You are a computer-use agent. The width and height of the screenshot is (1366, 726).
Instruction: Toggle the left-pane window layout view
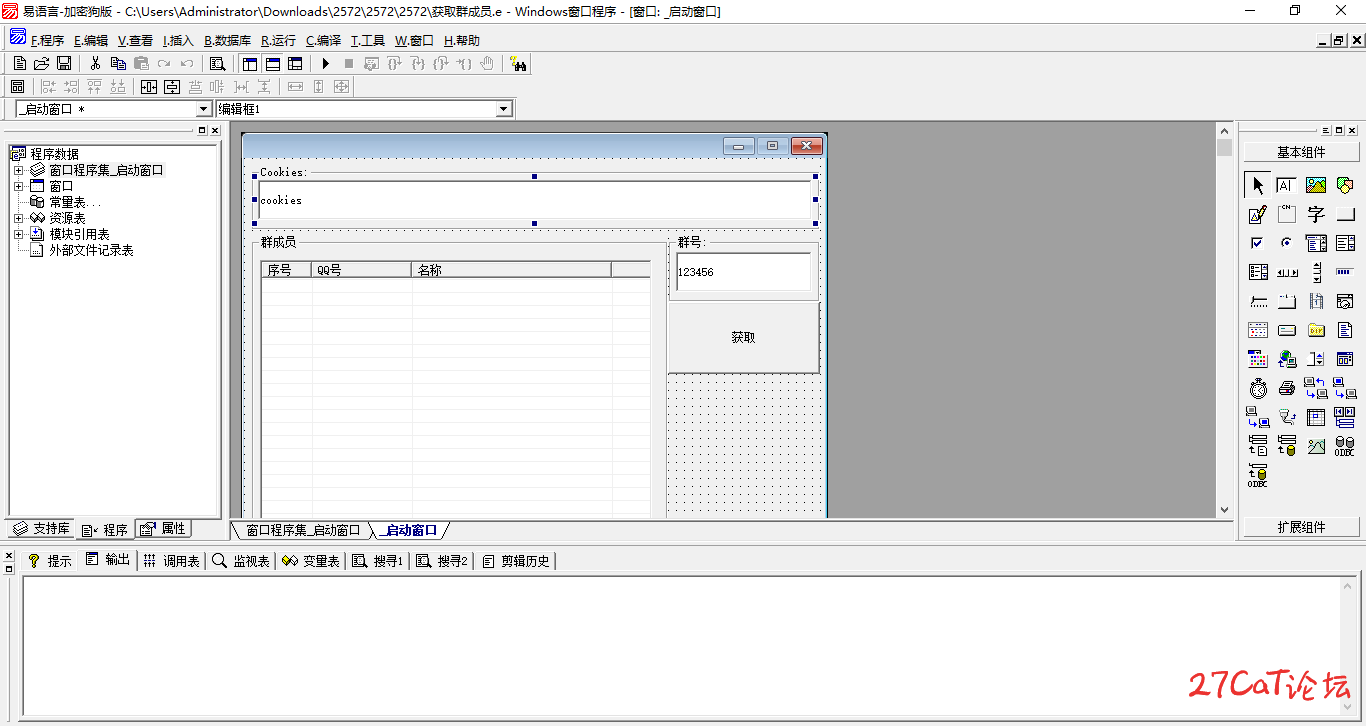pos(249,63)
